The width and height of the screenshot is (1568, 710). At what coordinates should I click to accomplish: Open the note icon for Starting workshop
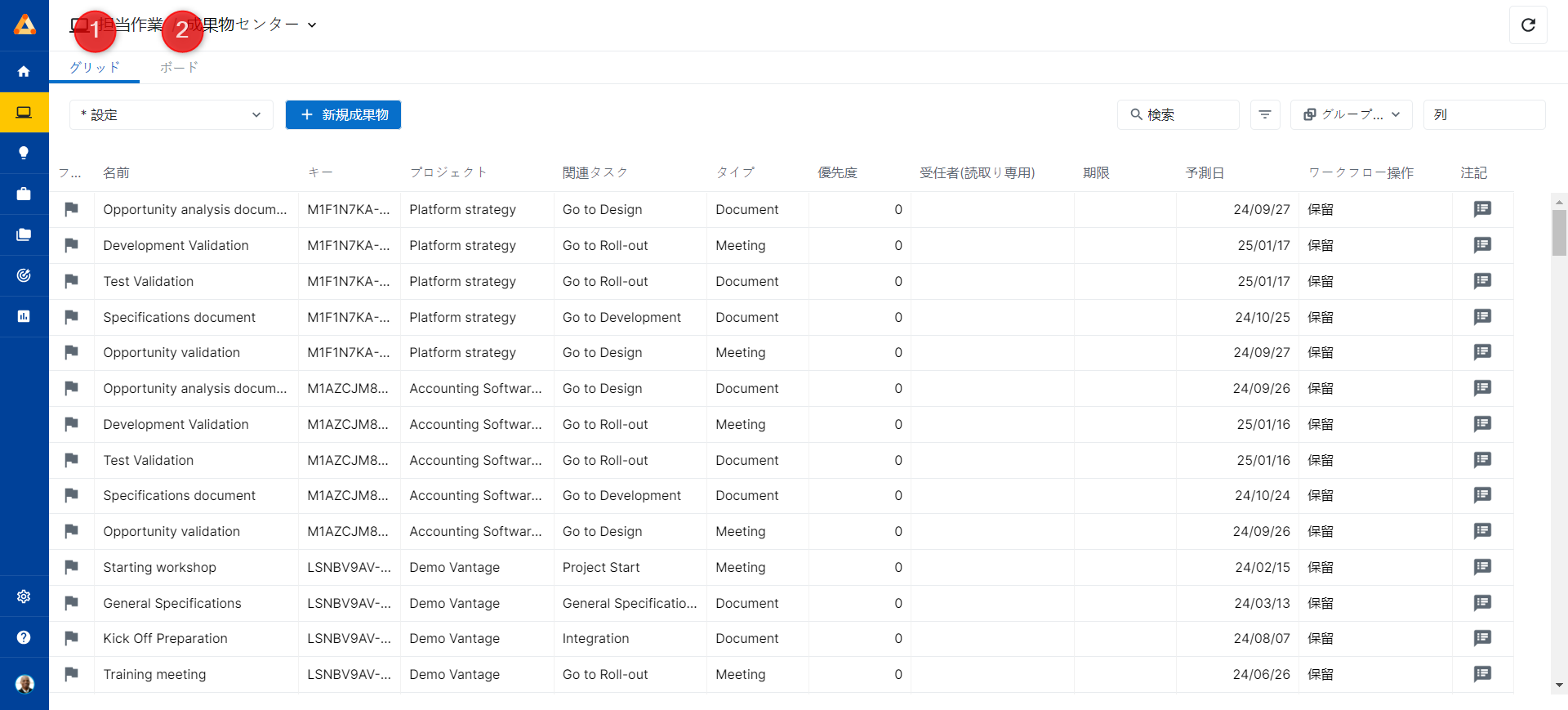click(1481, 567)
